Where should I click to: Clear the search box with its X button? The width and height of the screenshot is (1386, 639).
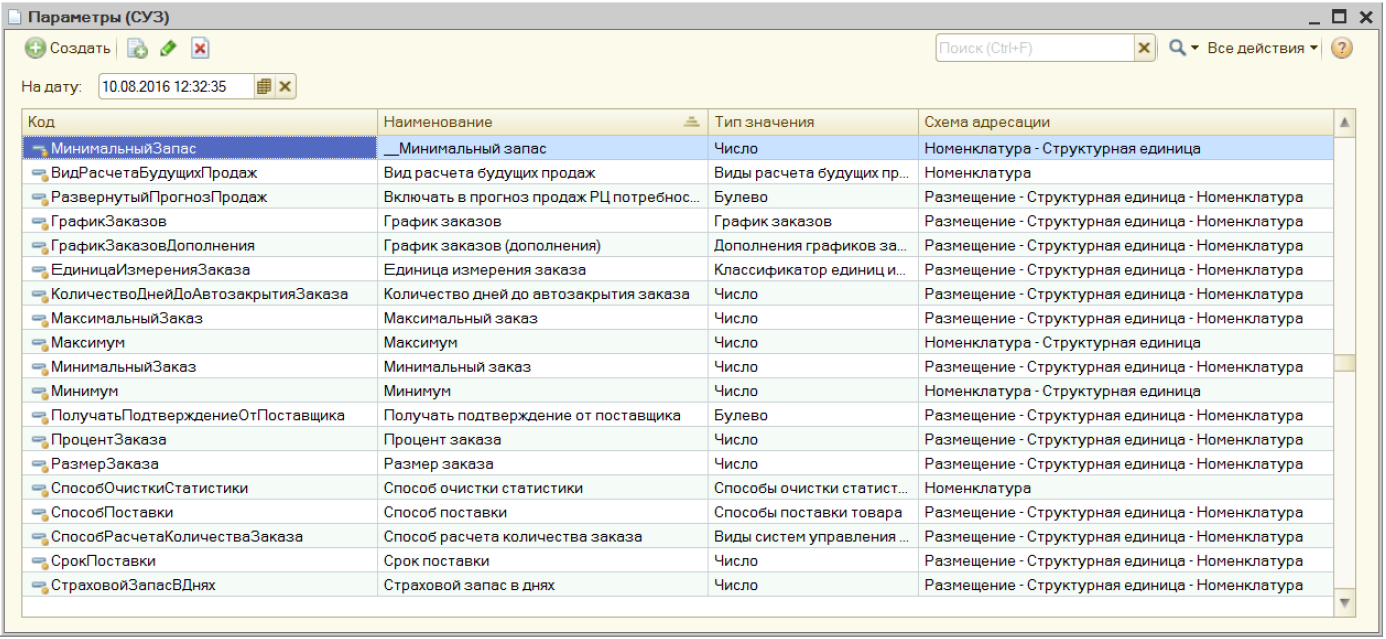(x=1145, y=48)
